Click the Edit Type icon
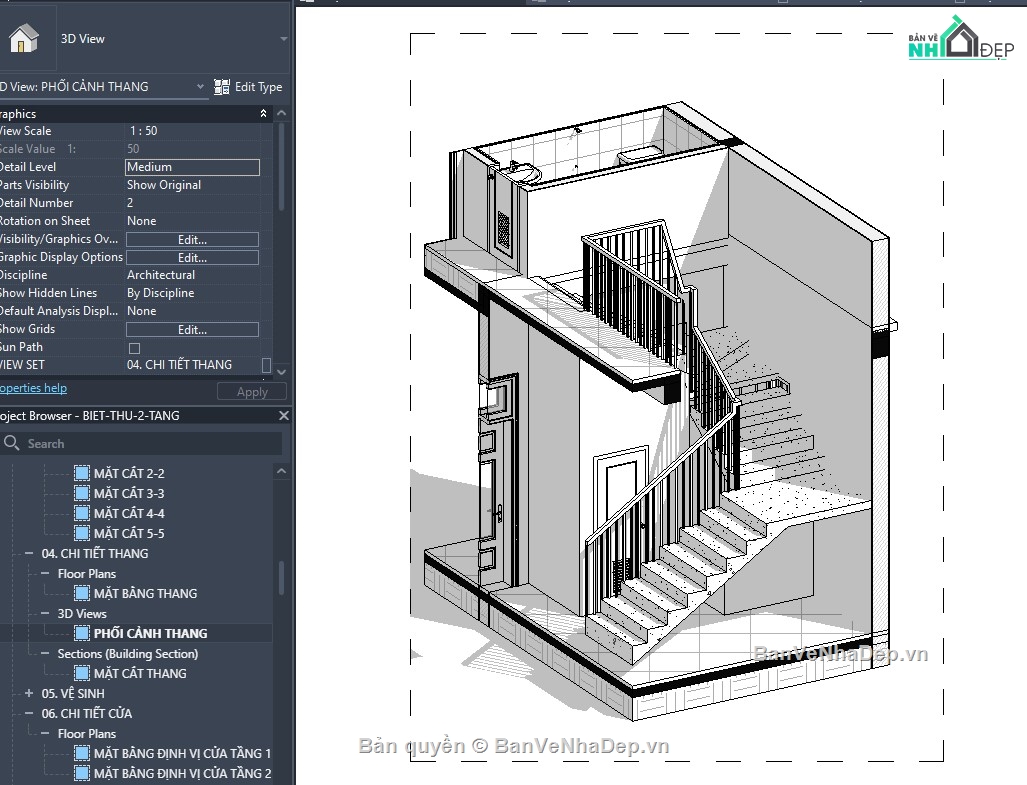1027x785 pixels. click(x=222, y=86)
